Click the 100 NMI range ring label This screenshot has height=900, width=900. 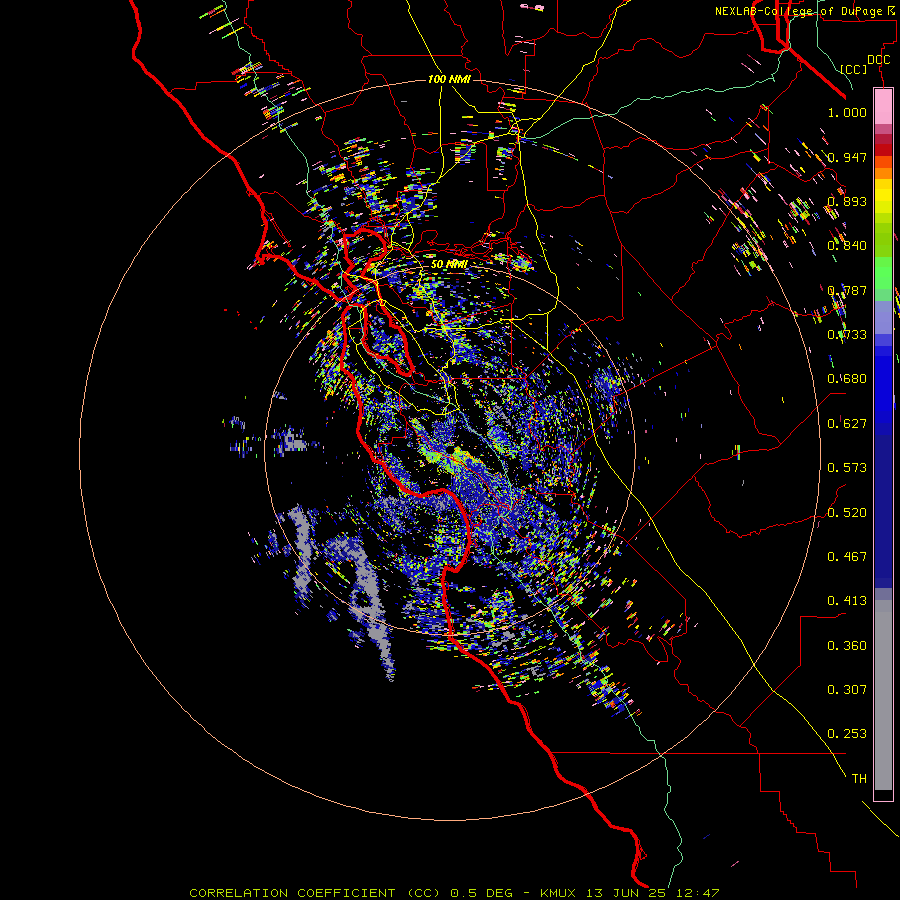point(449,79)
